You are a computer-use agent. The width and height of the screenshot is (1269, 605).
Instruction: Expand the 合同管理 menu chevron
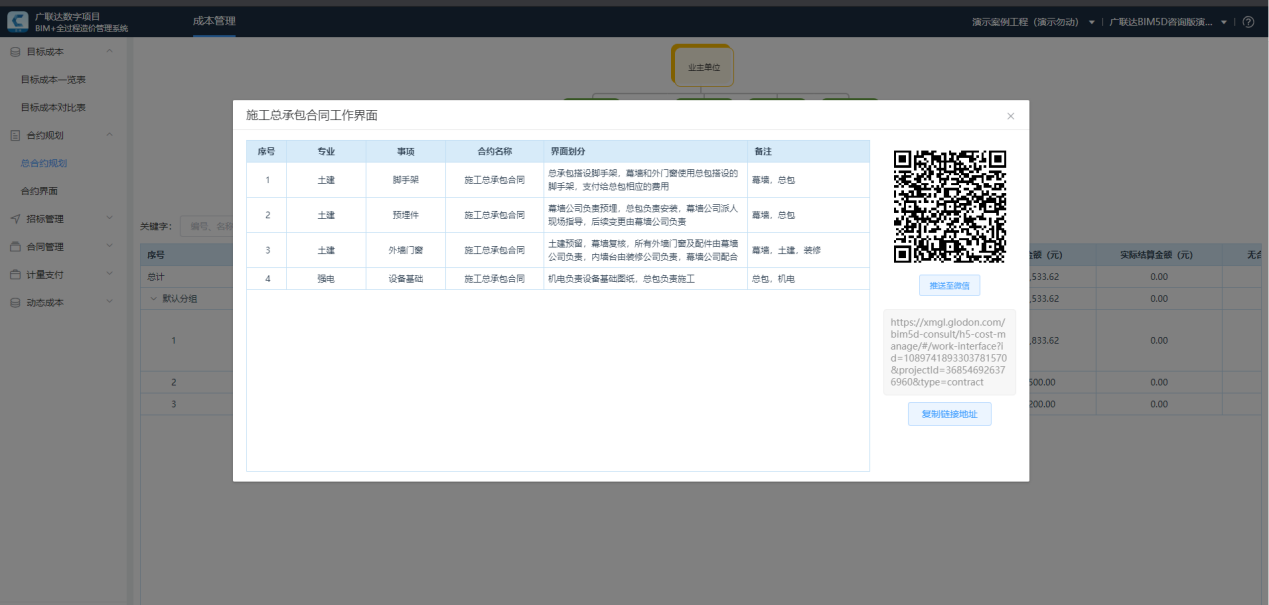pos(109,247)
